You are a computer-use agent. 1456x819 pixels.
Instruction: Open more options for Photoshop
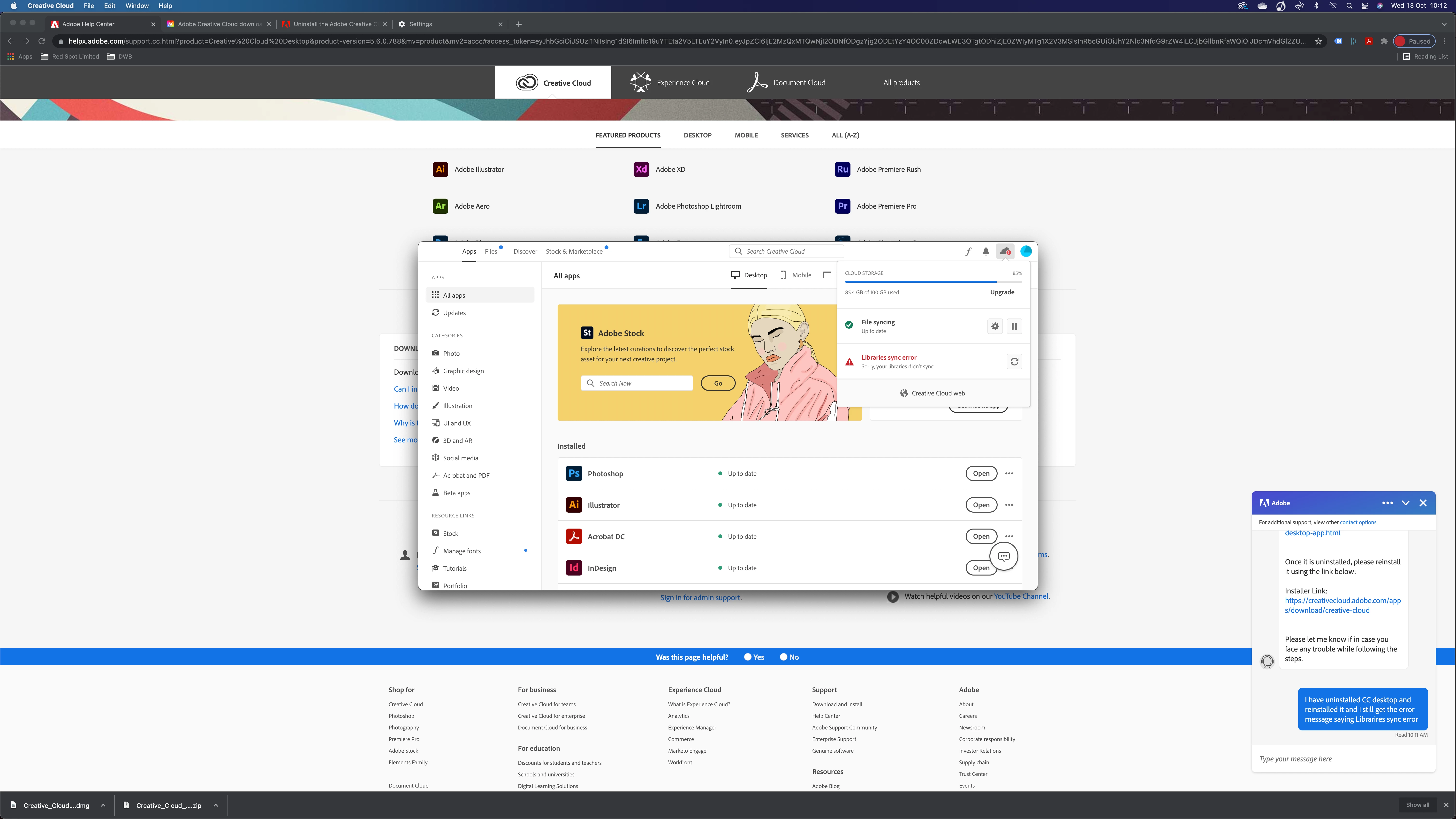point(1009,474)
